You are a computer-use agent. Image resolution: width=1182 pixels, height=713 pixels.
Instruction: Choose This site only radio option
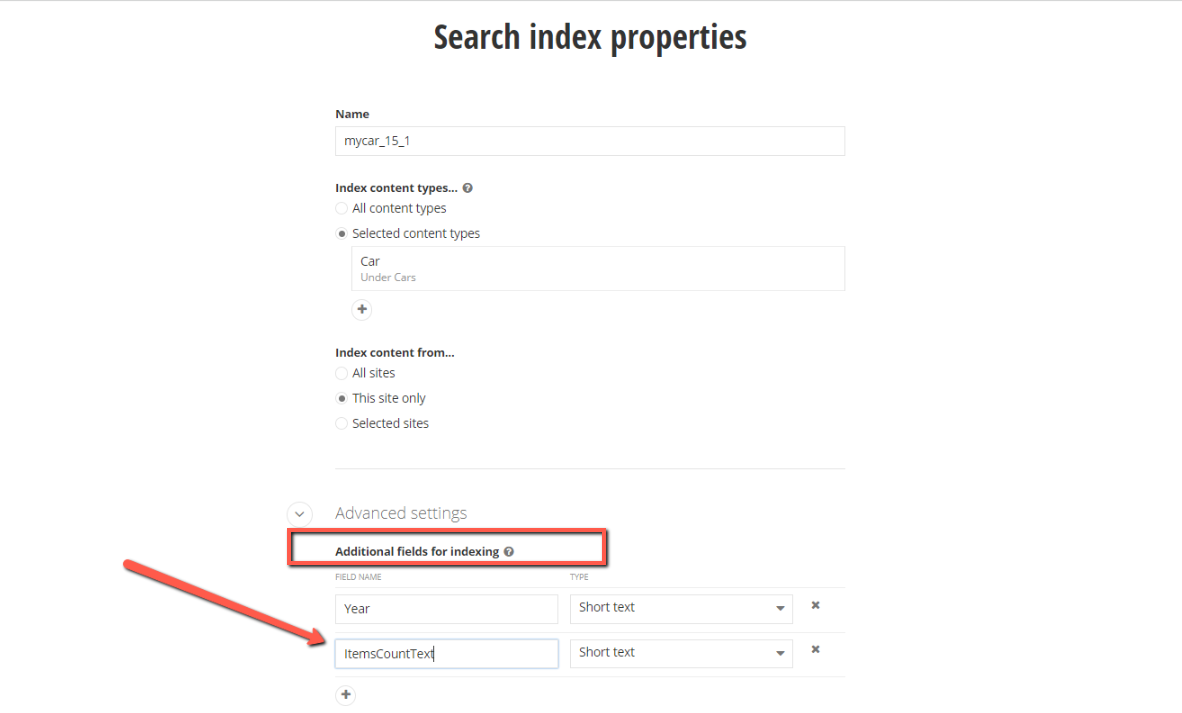tap(341, 398)
